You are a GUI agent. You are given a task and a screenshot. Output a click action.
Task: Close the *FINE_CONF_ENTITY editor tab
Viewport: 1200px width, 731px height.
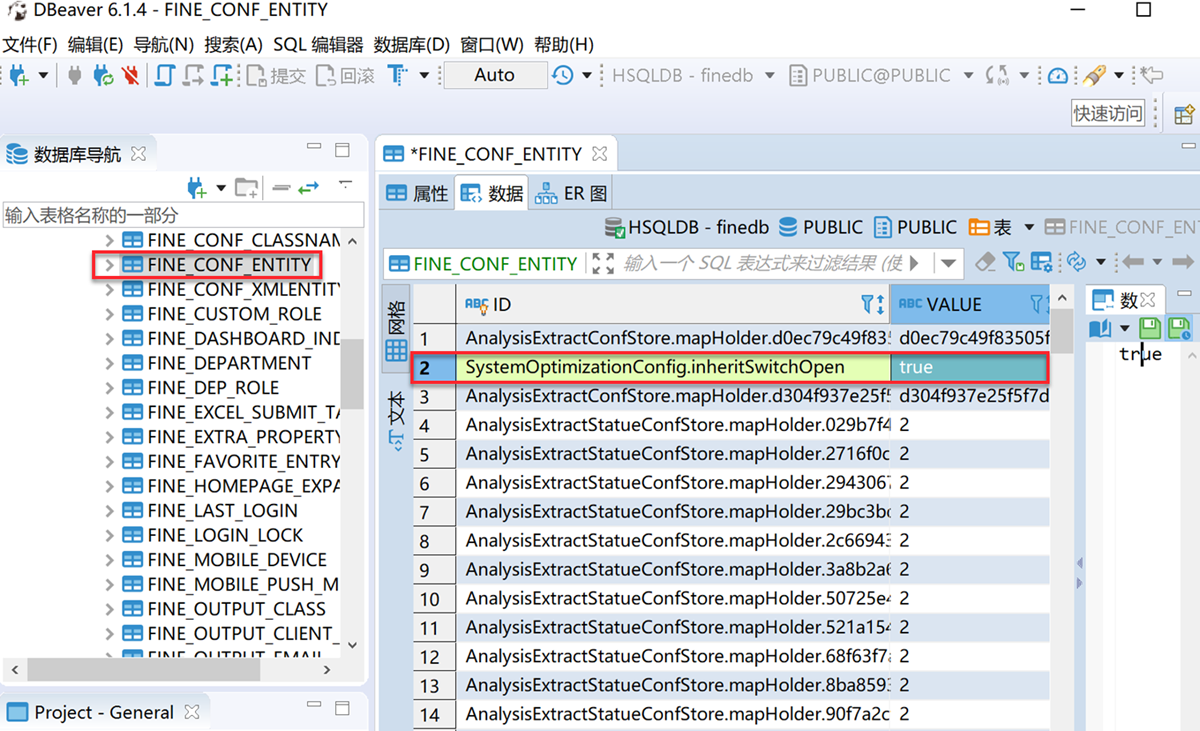point(599,154)
